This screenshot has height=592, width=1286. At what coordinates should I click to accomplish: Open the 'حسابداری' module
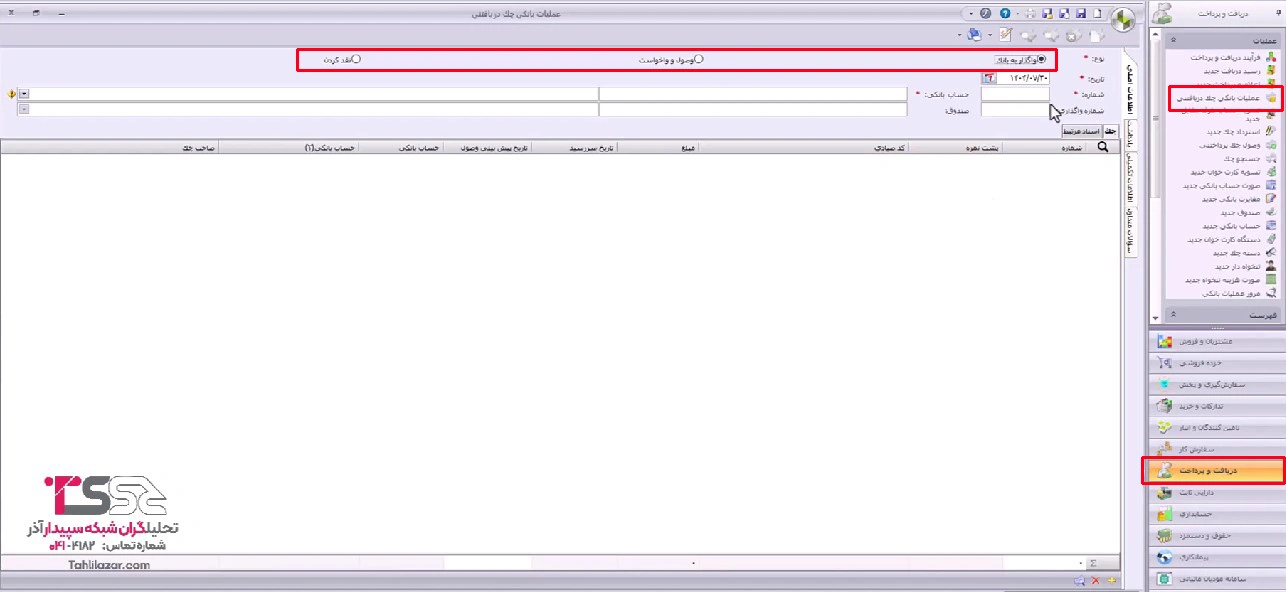[x=1217, y=514]
